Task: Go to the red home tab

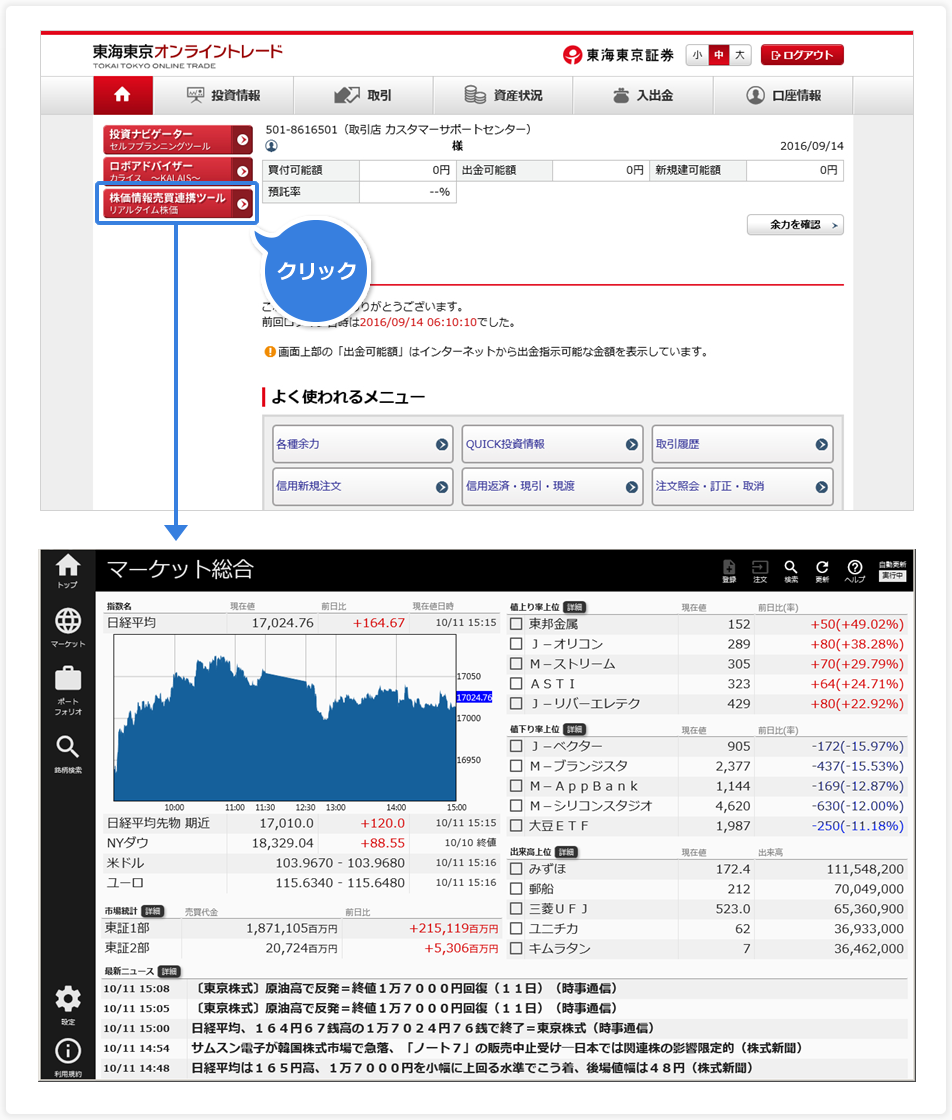Action: (x=123, y=95)
